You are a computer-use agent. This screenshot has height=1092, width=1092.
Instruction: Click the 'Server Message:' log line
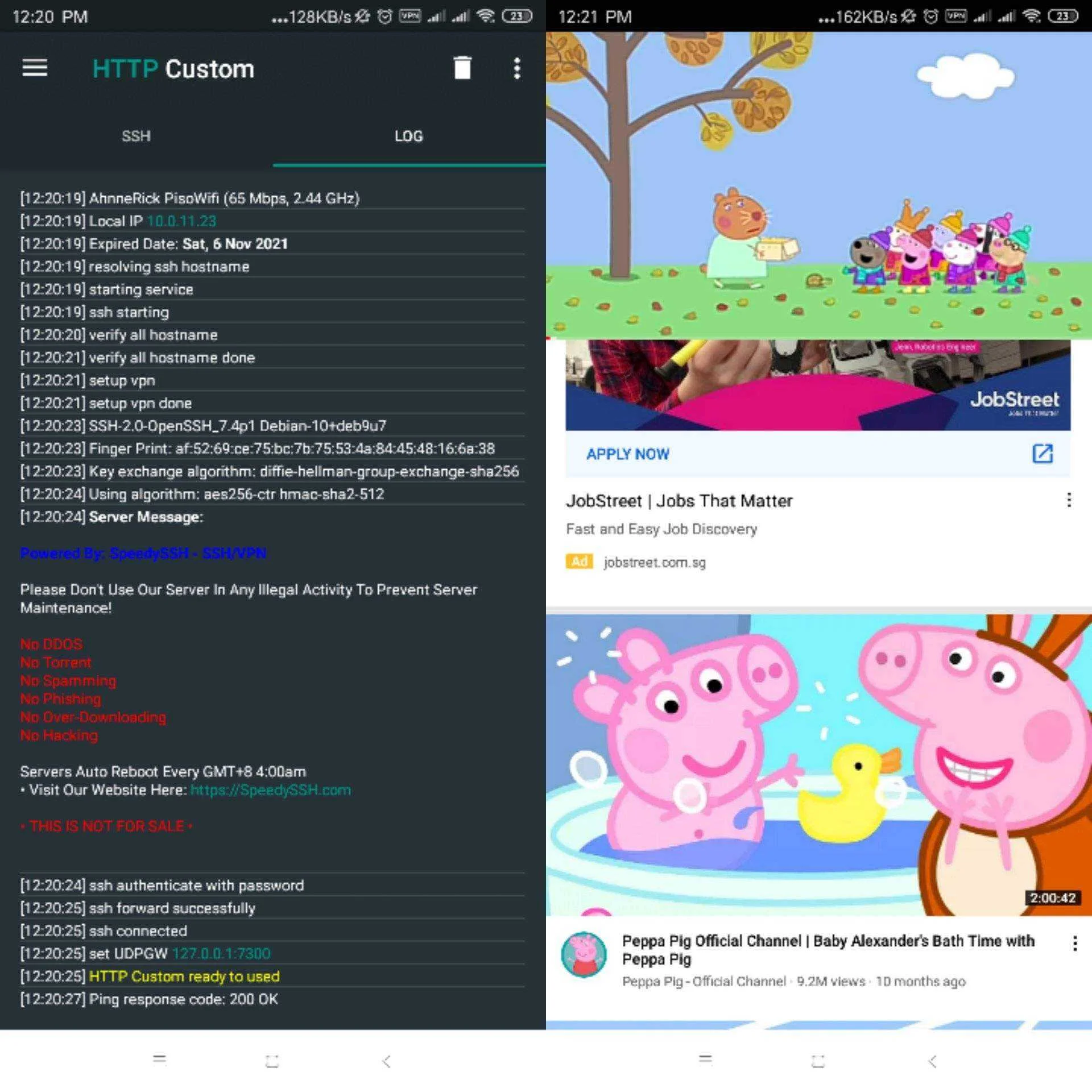111,516
